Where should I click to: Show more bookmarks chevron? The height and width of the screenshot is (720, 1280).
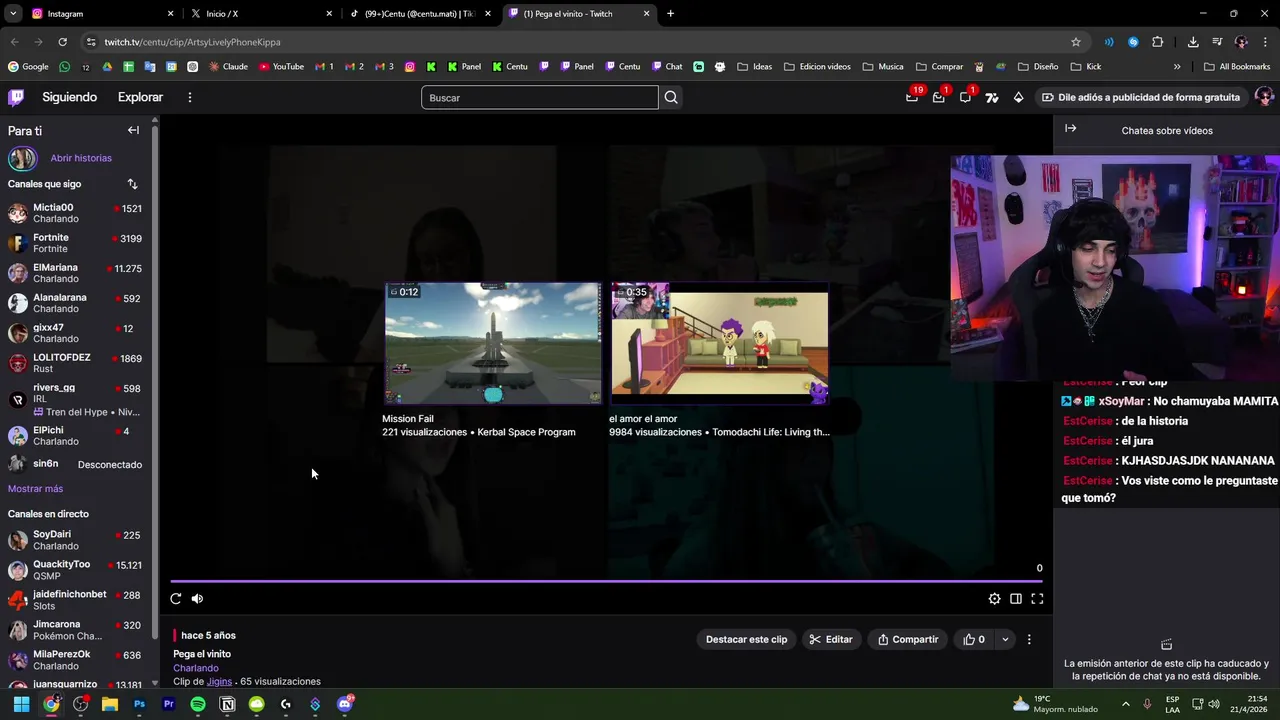pyautogui.click(x=1177, y=67)
